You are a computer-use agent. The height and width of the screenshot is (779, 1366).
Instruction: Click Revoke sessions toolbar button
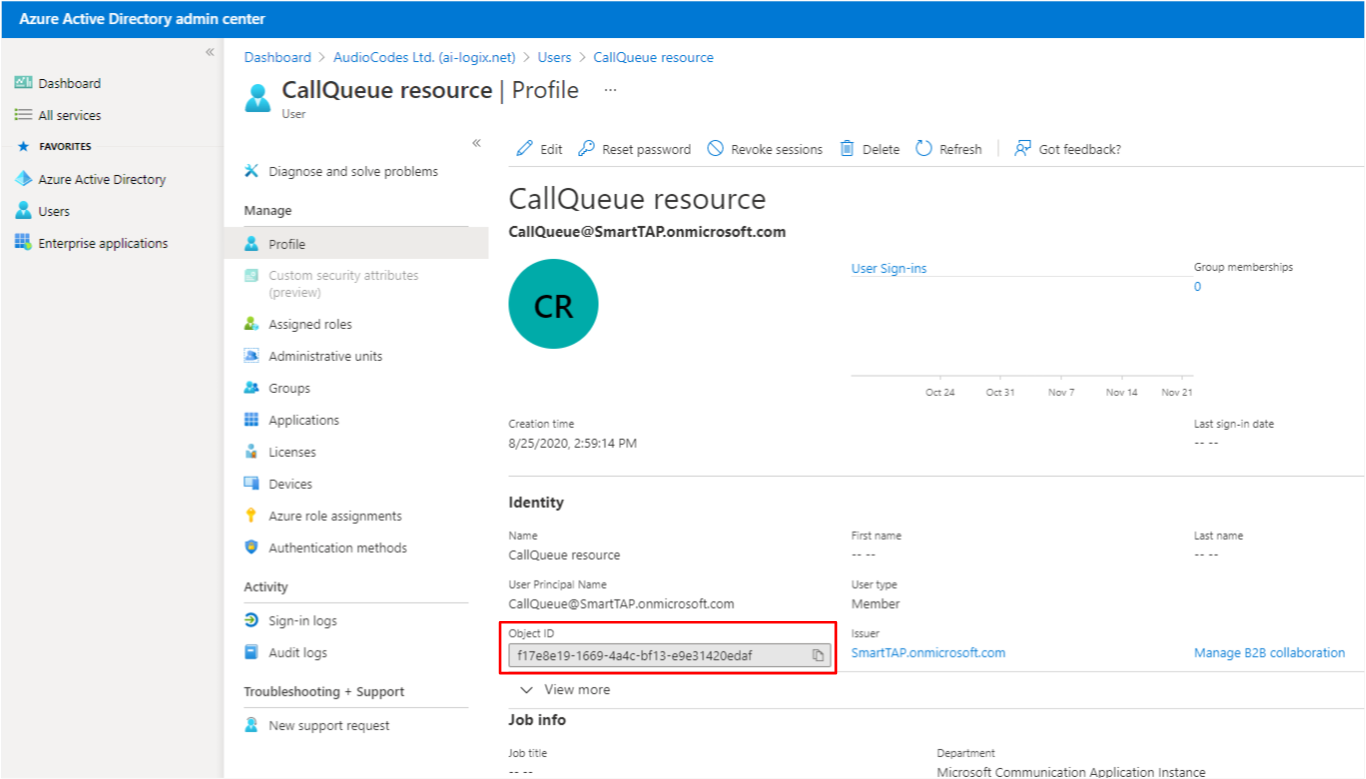[765, 149]
